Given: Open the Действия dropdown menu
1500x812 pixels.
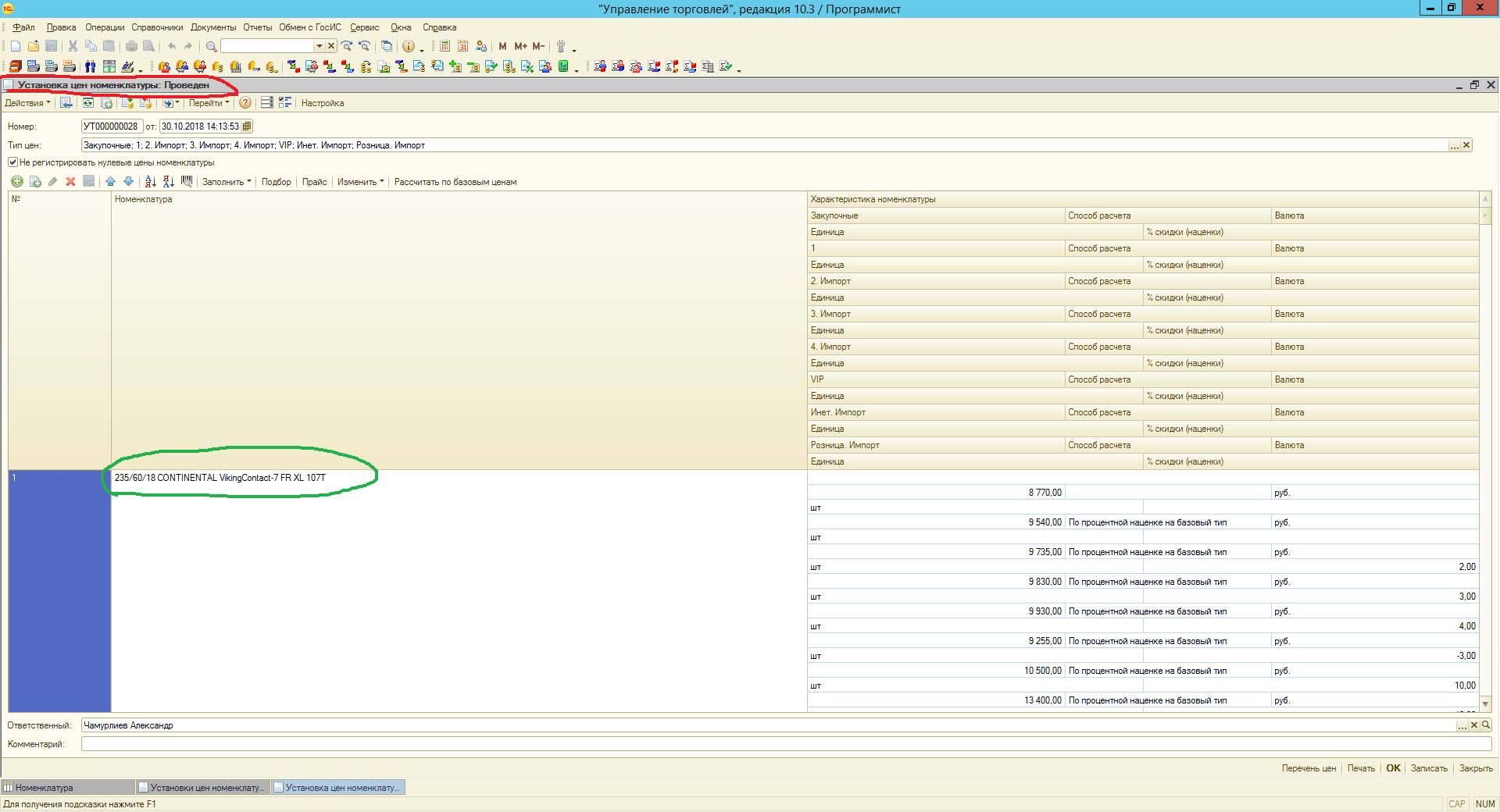Looking at the screenshot, I should (x=27, y=103).
